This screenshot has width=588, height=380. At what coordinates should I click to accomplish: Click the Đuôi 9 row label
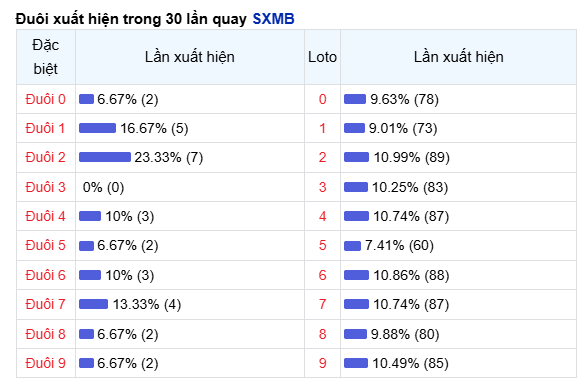point(45,363)
